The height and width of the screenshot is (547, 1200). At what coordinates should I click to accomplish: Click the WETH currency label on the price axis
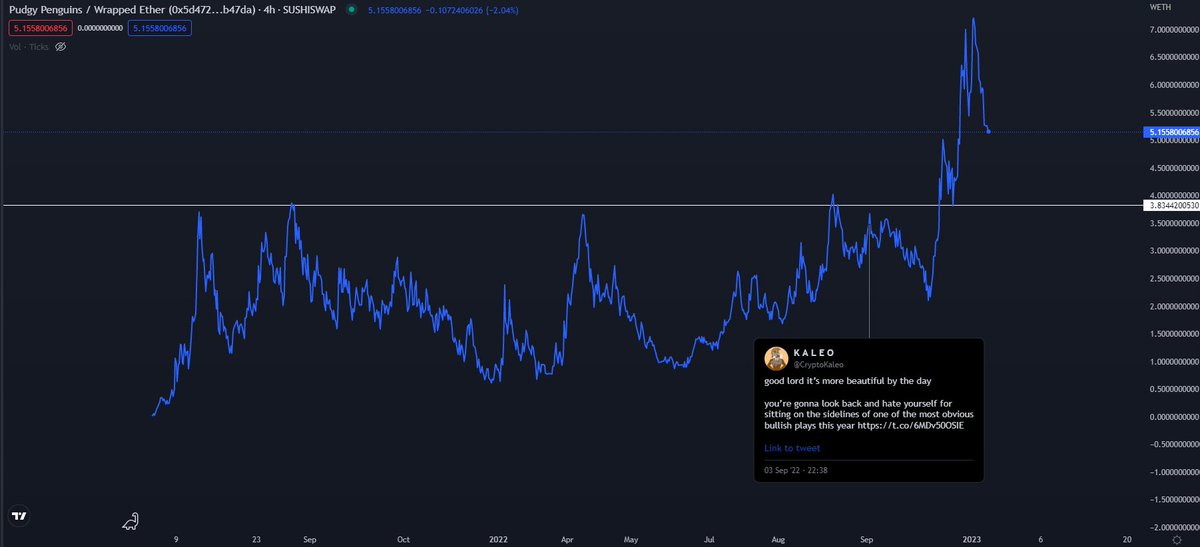[1160, 6]
